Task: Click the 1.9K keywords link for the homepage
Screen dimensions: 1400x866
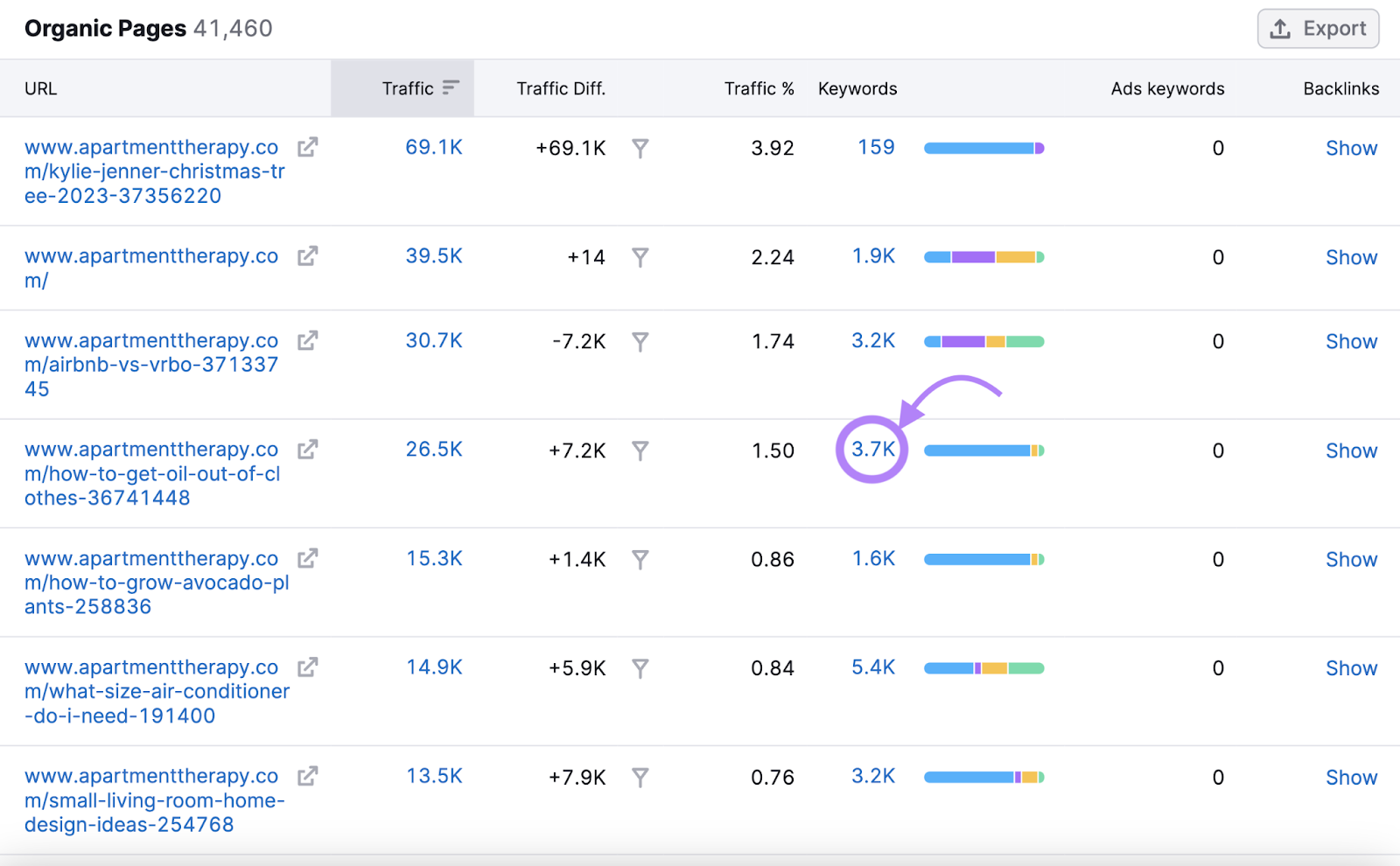Action: coord(873,256)
